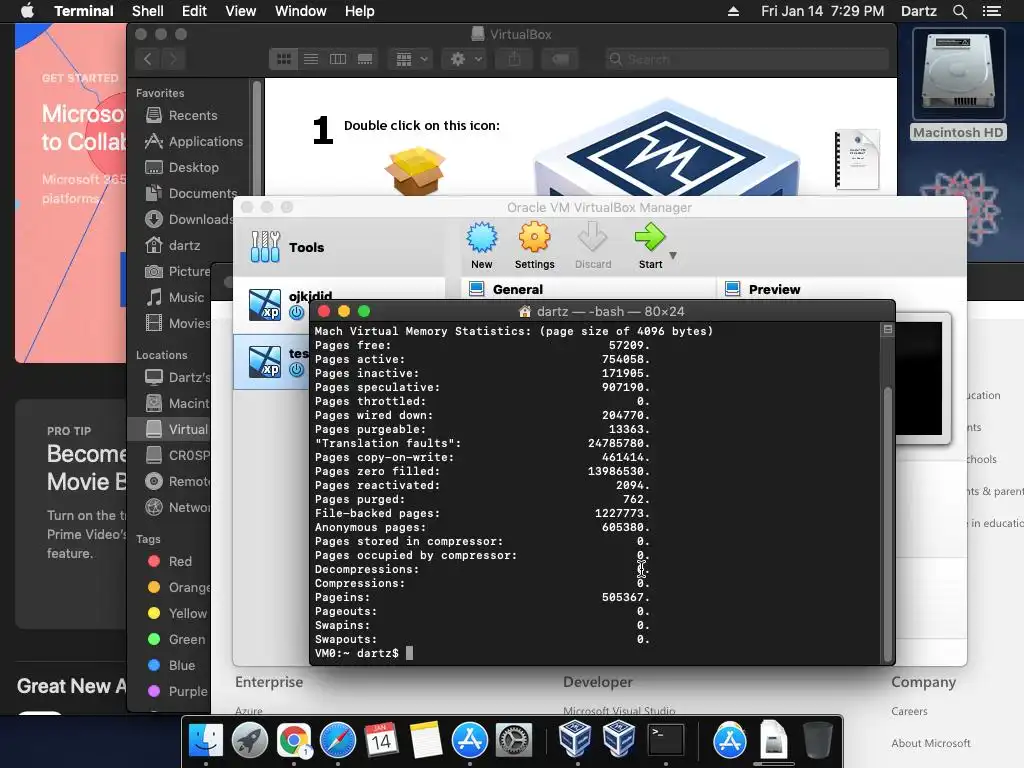This screenshot has width=1024, height=768.
Task: Click the Dartz user menu
Action: coord(918,11)
